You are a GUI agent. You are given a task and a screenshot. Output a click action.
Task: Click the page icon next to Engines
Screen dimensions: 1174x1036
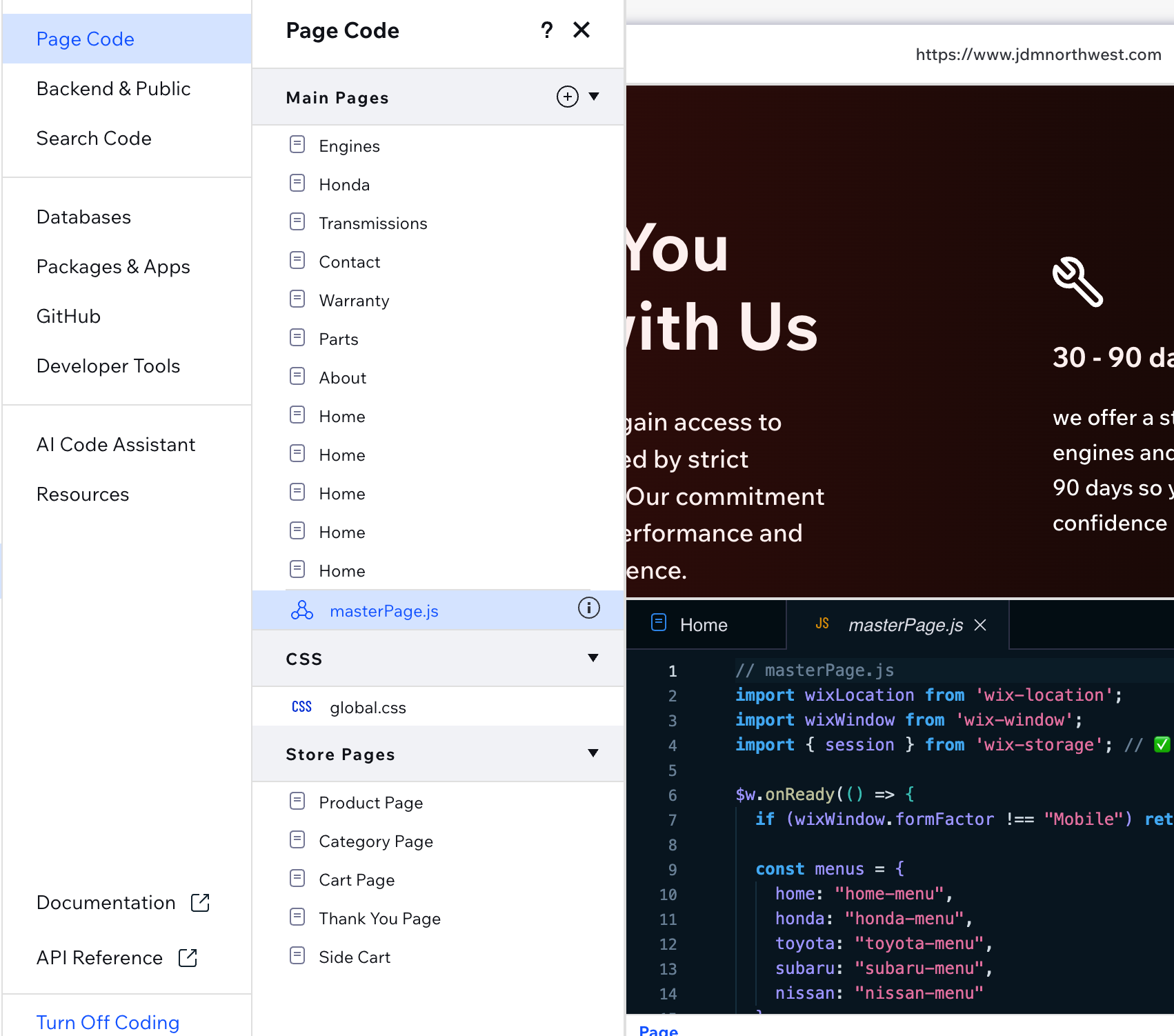click(x=297, y=144)
